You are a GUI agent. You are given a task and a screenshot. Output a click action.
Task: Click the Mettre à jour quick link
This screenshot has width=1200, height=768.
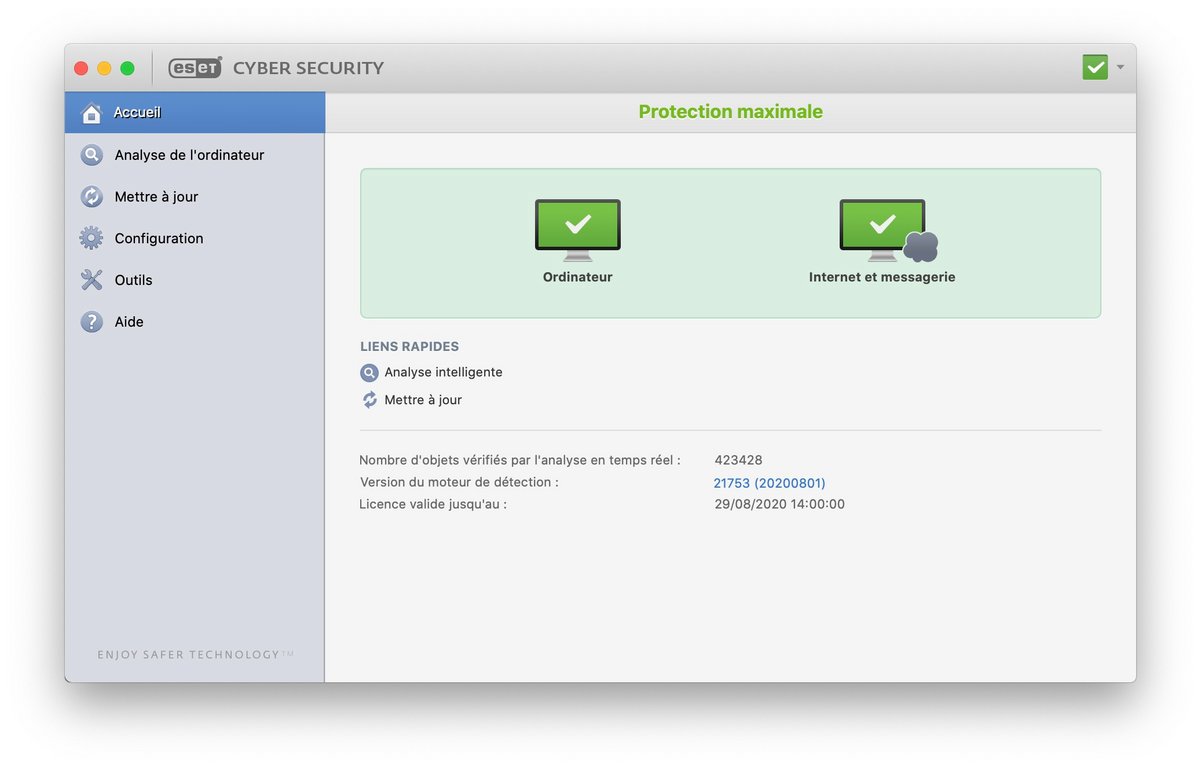(423, 400)
